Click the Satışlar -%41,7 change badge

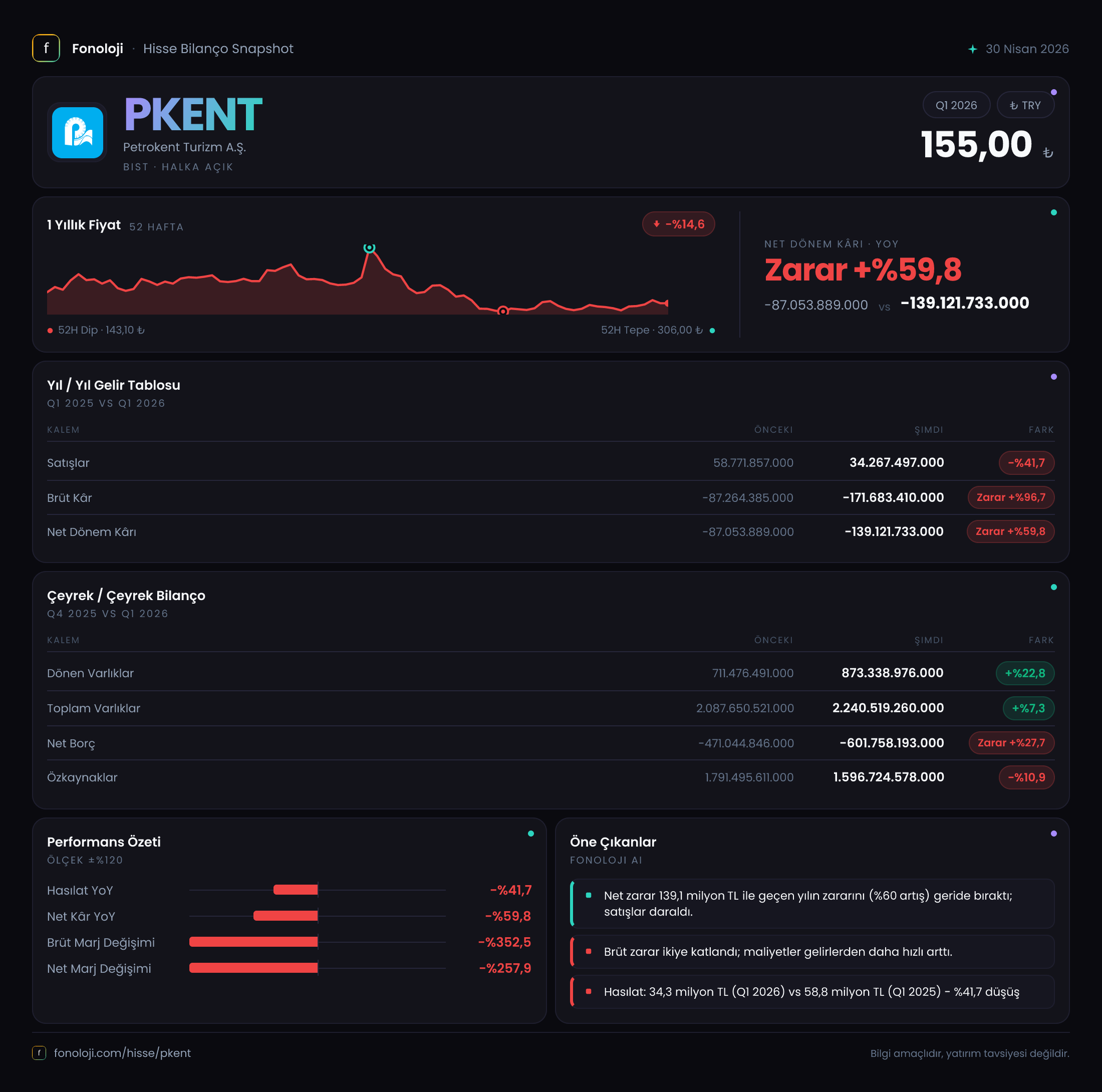1026,463
